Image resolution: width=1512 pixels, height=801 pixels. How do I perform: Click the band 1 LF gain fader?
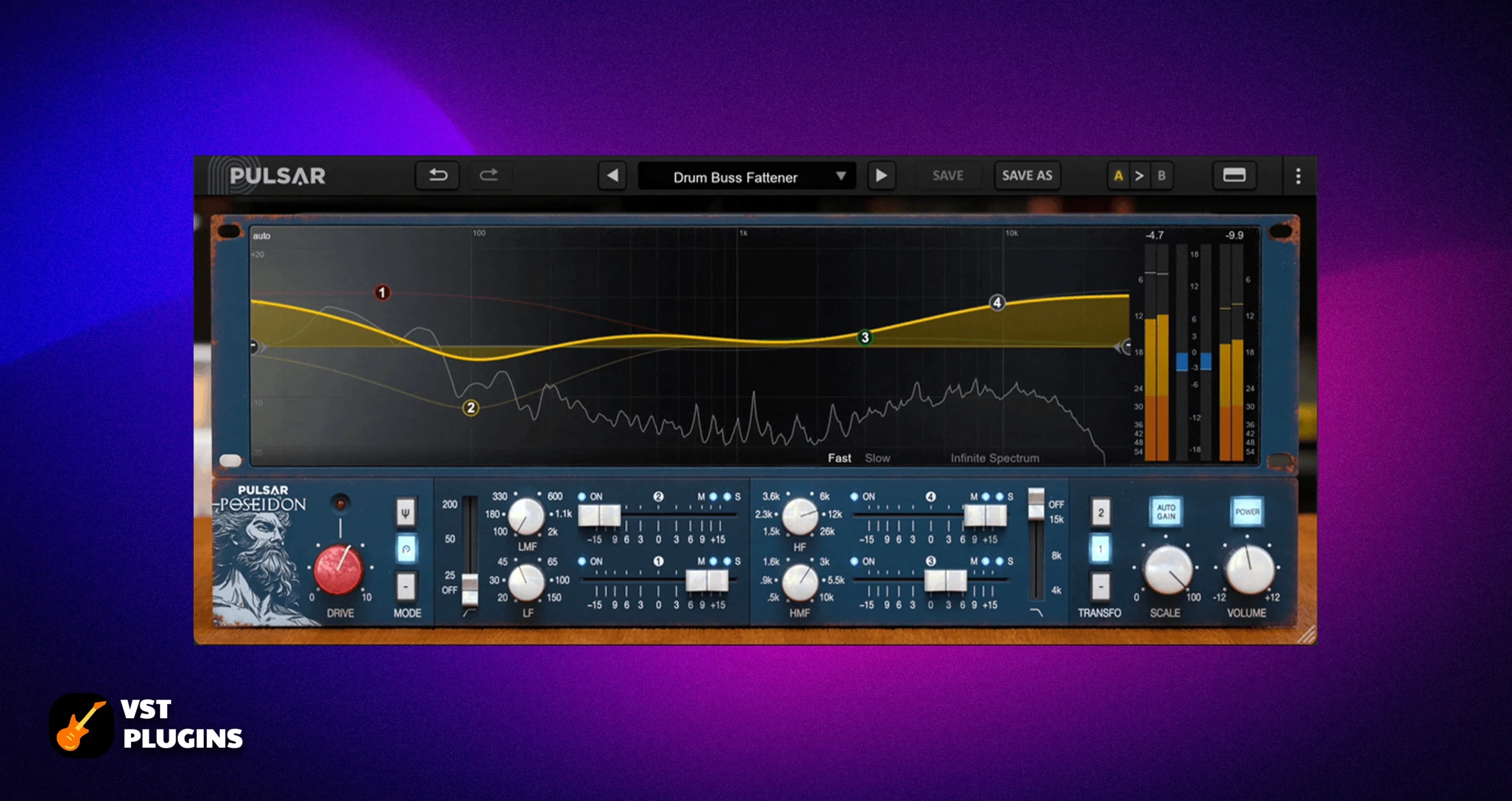click(707, 580)
